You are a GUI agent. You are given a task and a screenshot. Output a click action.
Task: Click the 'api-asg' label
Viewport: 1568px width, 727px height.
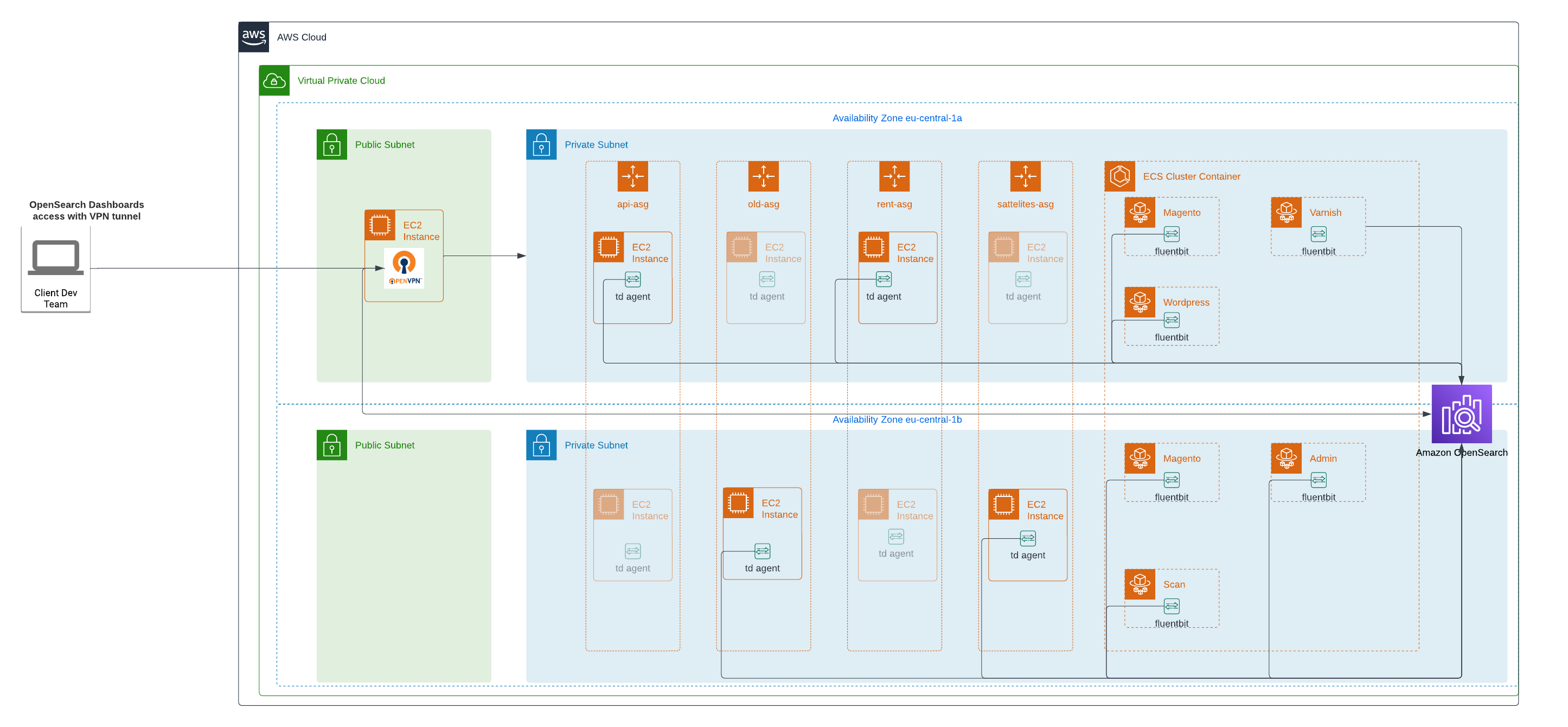(x=632, y=204)
